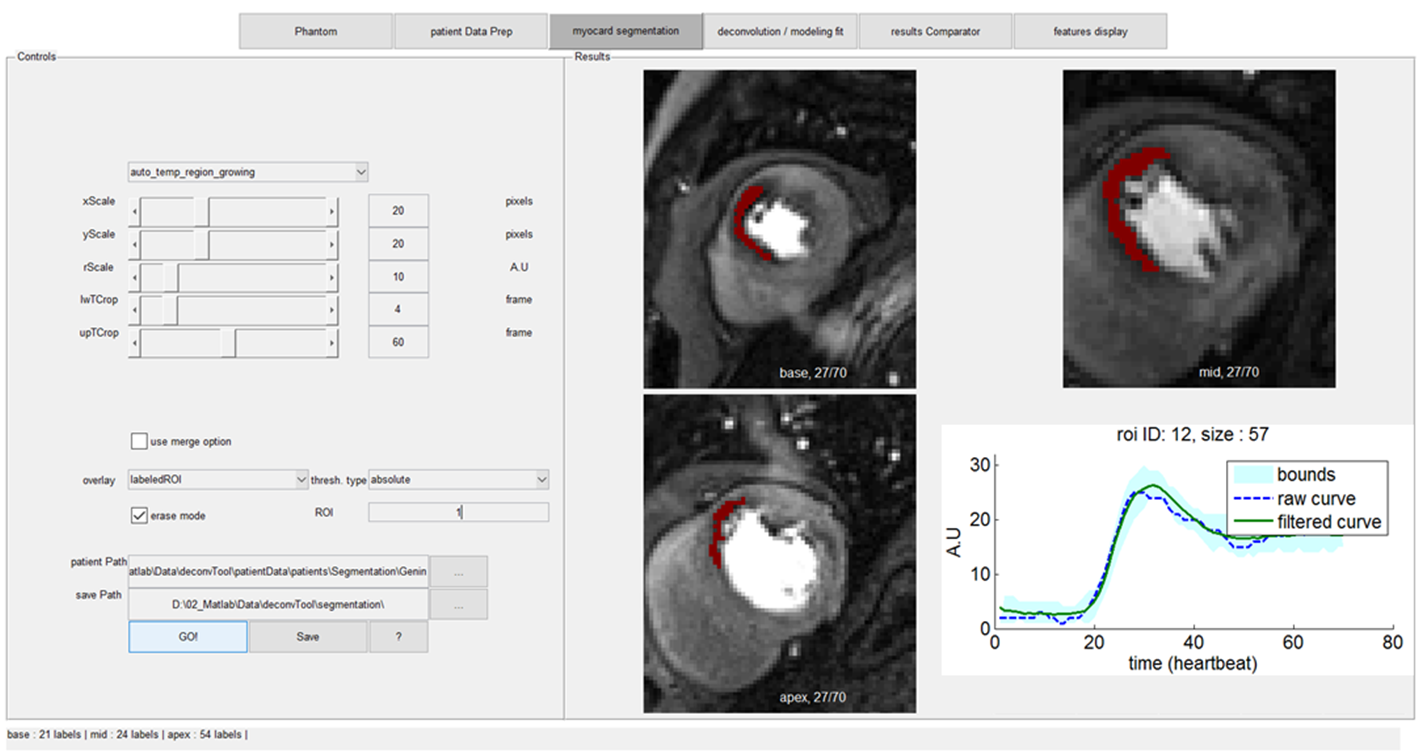
Task: Expand the auto_temp_region_growing method dropdown
Action: (x=361, y=172)
